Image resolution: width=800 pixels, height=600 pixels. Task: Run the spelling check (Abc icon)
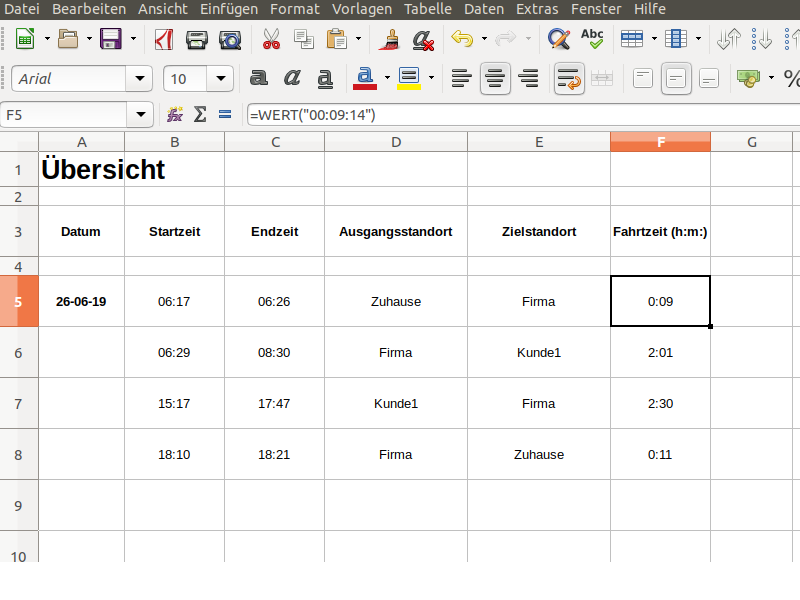[592, 40]
